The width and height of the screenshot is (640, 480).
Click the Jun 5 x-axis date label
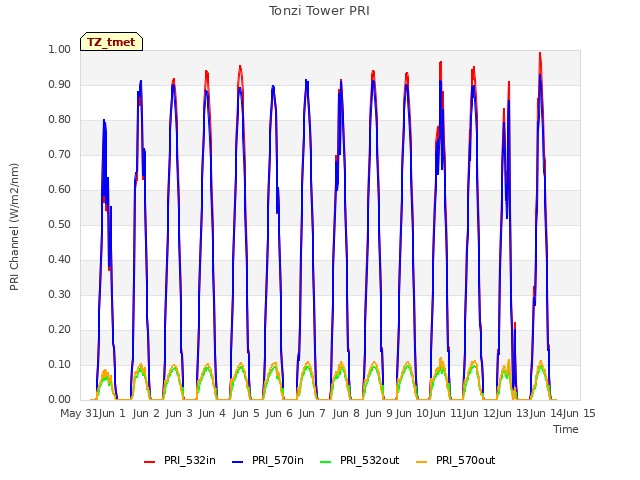click(246, 413)
